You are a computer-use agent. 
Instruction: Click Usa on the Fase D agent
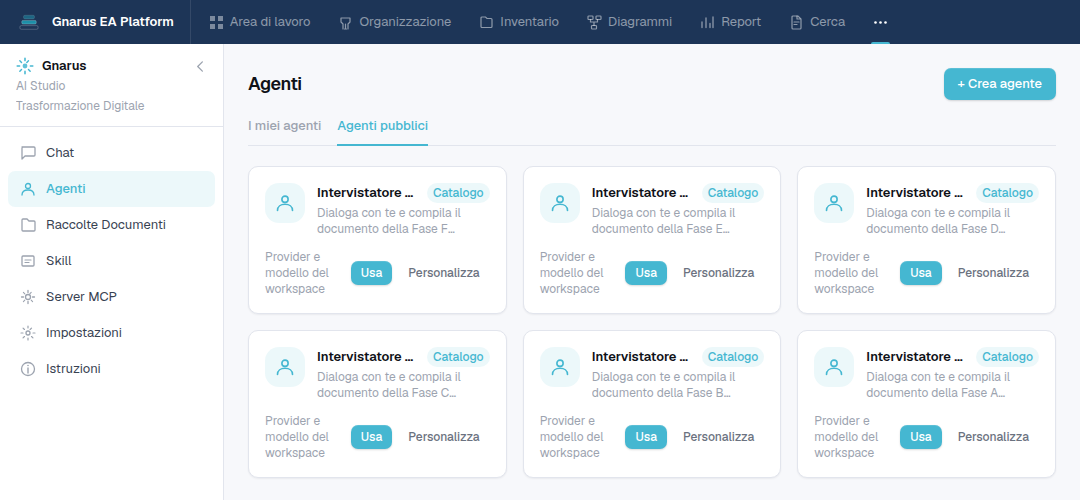(x=921, y=273)
